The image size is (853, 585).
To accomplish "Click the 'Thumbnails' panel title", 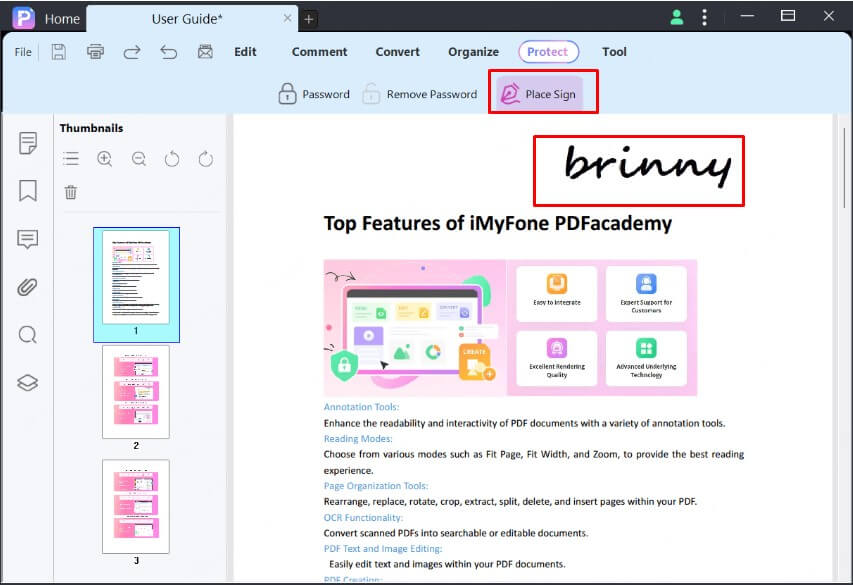I will 91,128.
